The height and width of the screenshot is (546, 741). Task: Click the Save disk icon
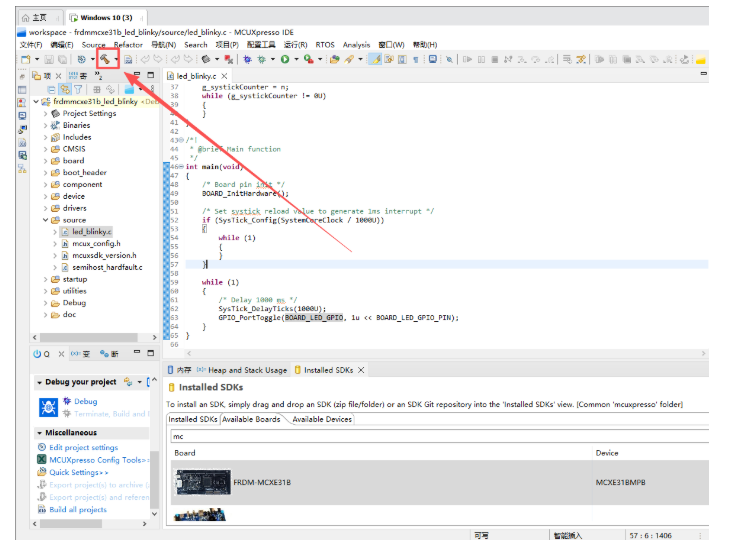(x=49, y=59)
